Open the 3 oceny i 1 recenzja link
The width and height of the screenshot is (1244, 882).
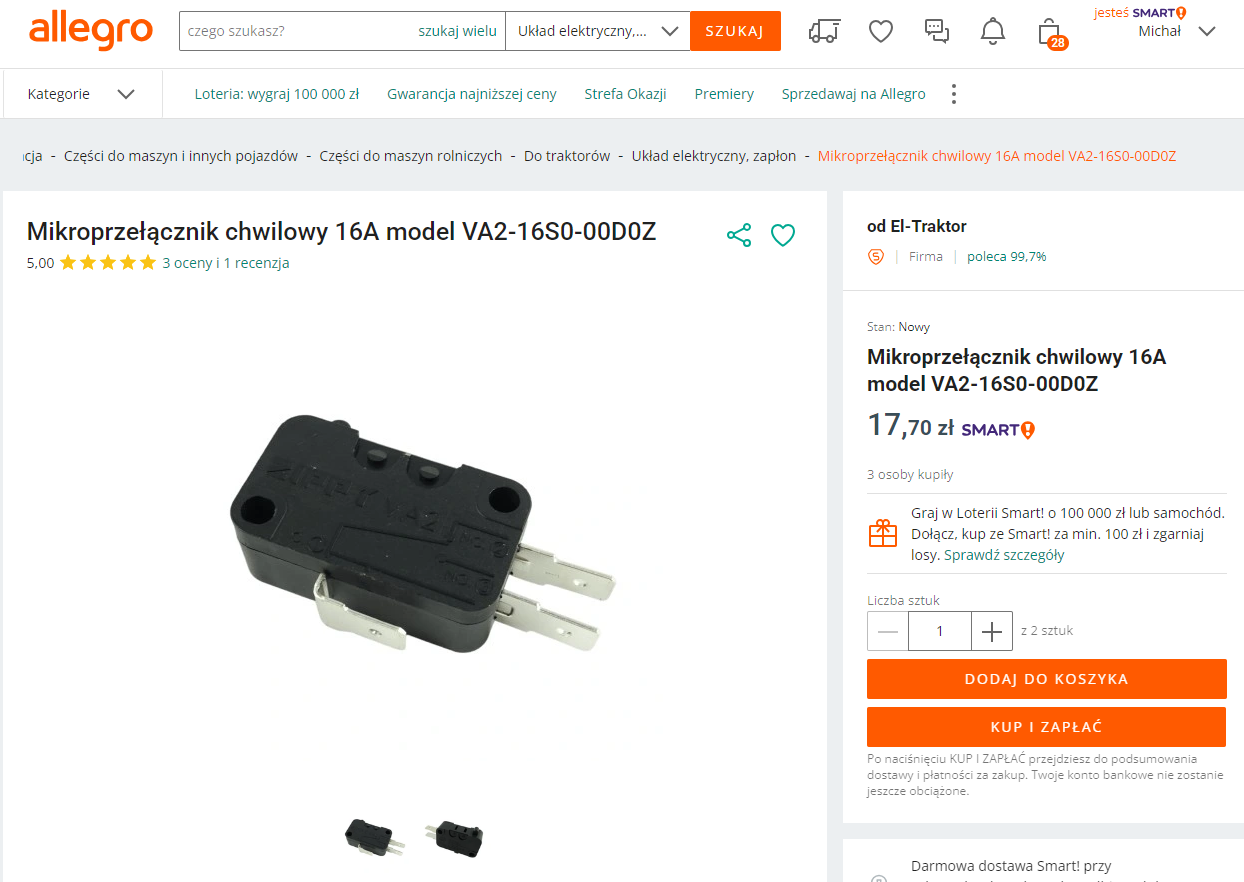click(226, 263)
